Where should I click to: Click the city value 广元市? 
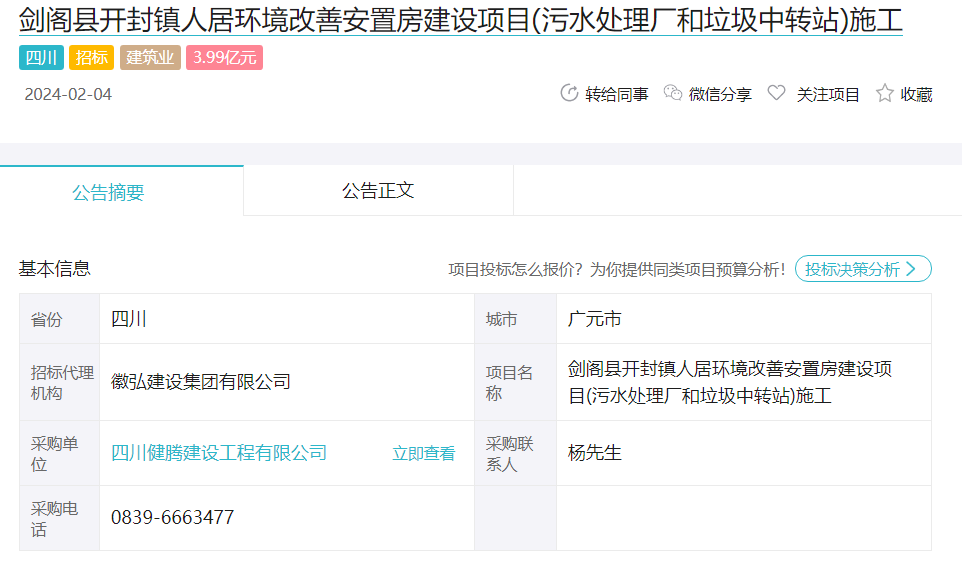(595, 319)
